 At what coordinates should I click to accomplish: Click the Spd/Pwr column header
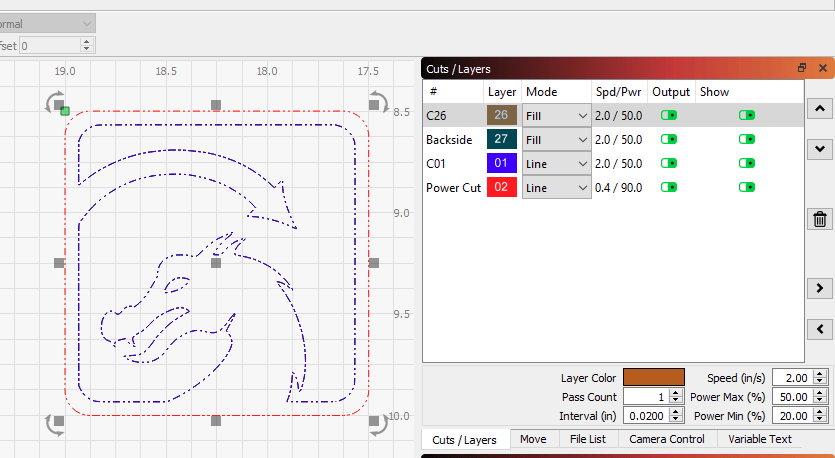(x=619, y=92)
